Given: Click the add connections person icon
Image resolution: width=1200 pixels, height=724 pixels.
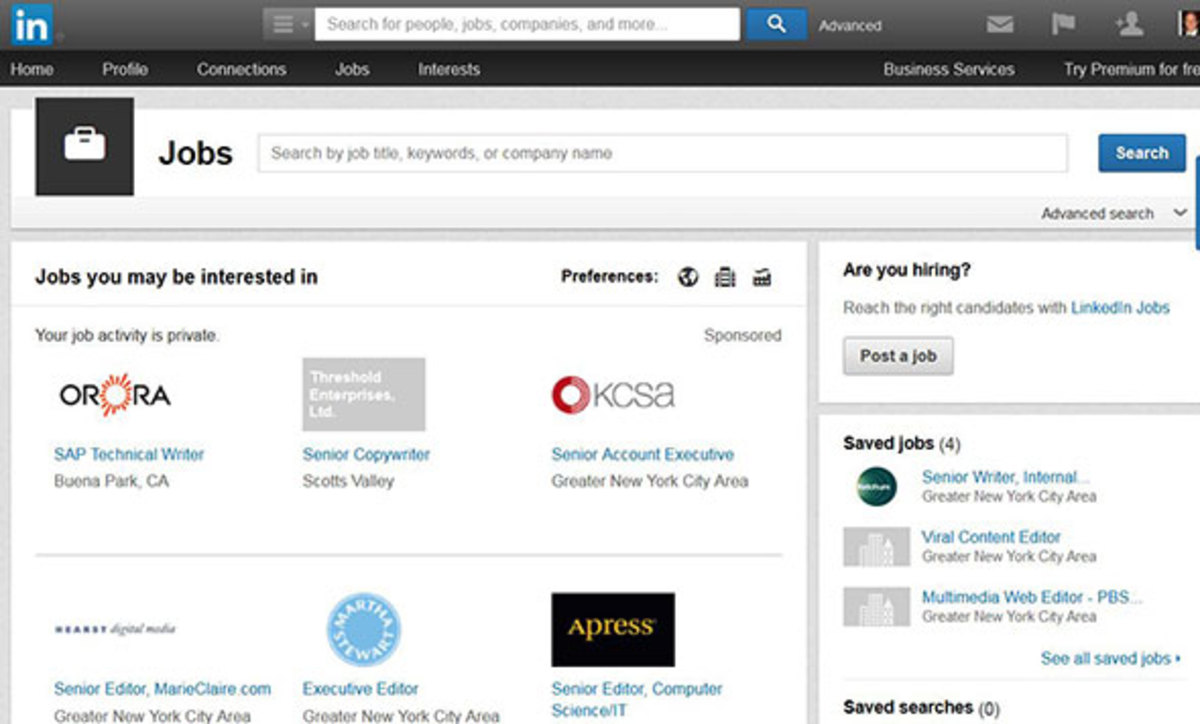Looking at the screenshot, I should coord(1128,25).
